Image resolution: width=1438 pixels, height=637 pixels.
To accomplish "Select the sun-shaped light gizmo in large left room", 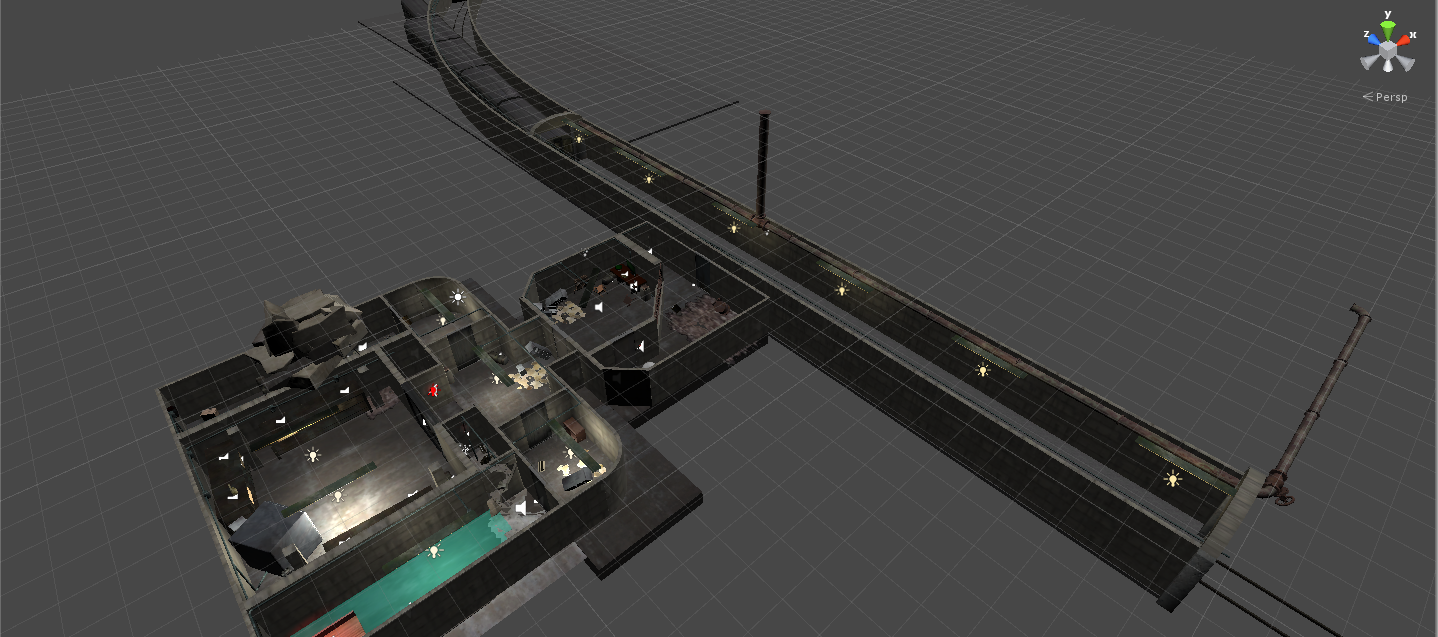I will pos(313,455).
